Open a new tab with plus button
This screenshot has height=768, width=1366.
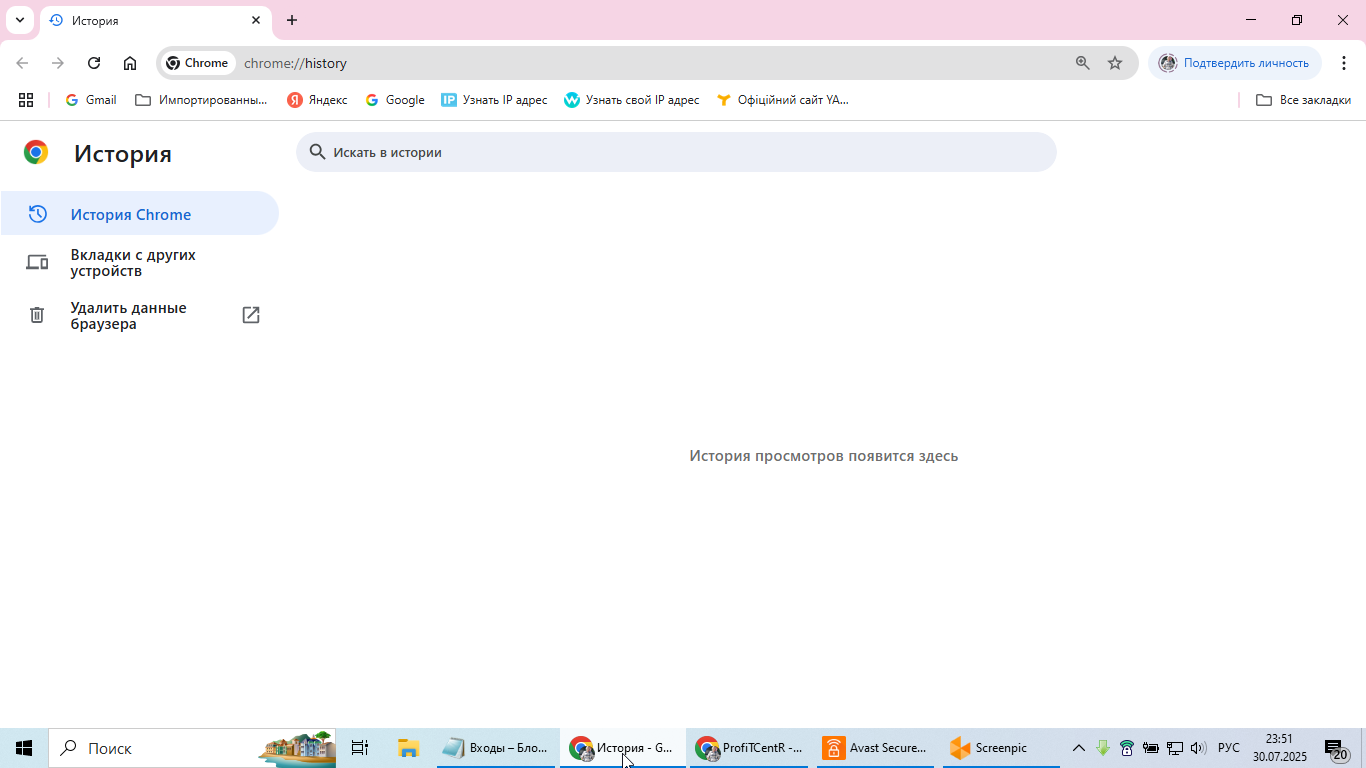292,20
